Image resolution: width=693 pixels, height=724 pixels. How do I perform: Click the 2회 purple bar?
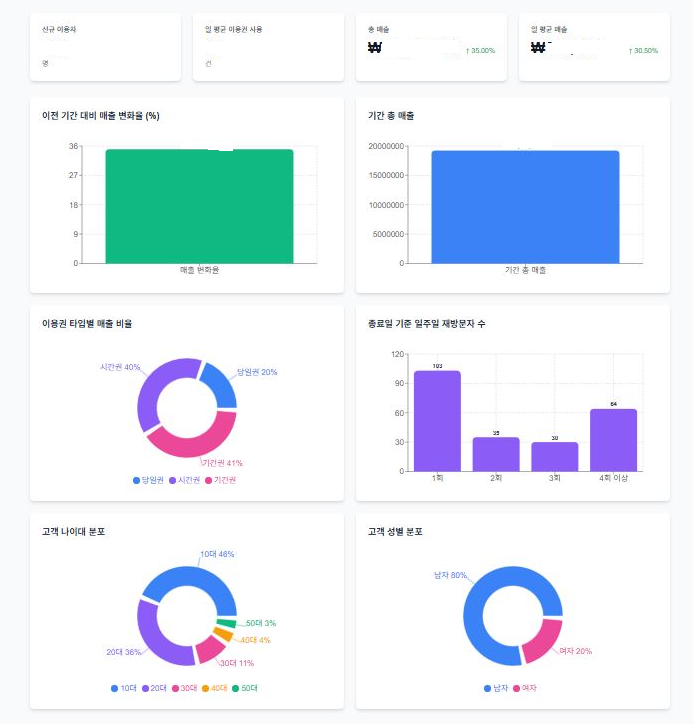[496, 454]
